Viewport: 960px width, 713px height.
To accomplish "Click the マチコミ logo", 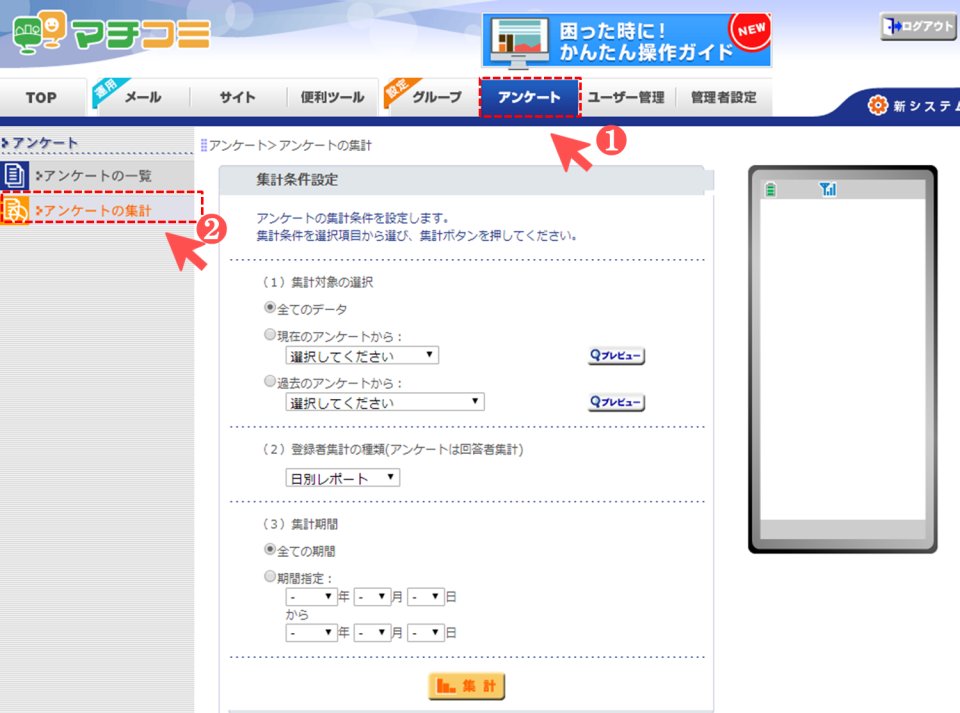I will click(x=111, y=32).
